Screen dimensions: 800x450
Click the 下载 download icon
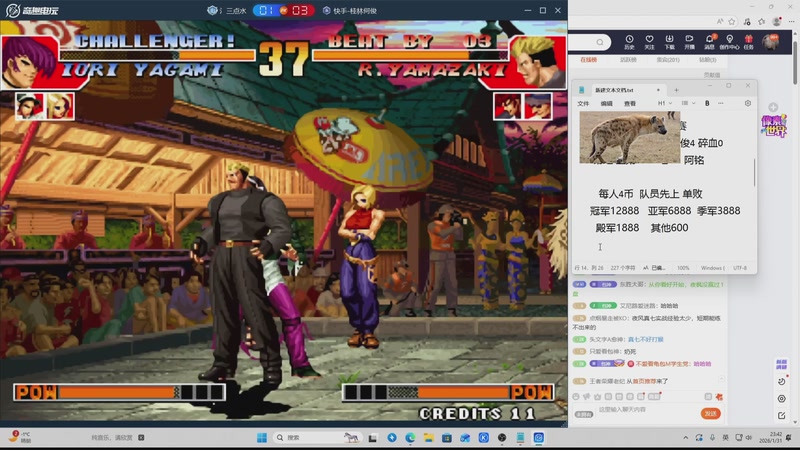coord(669,42)
